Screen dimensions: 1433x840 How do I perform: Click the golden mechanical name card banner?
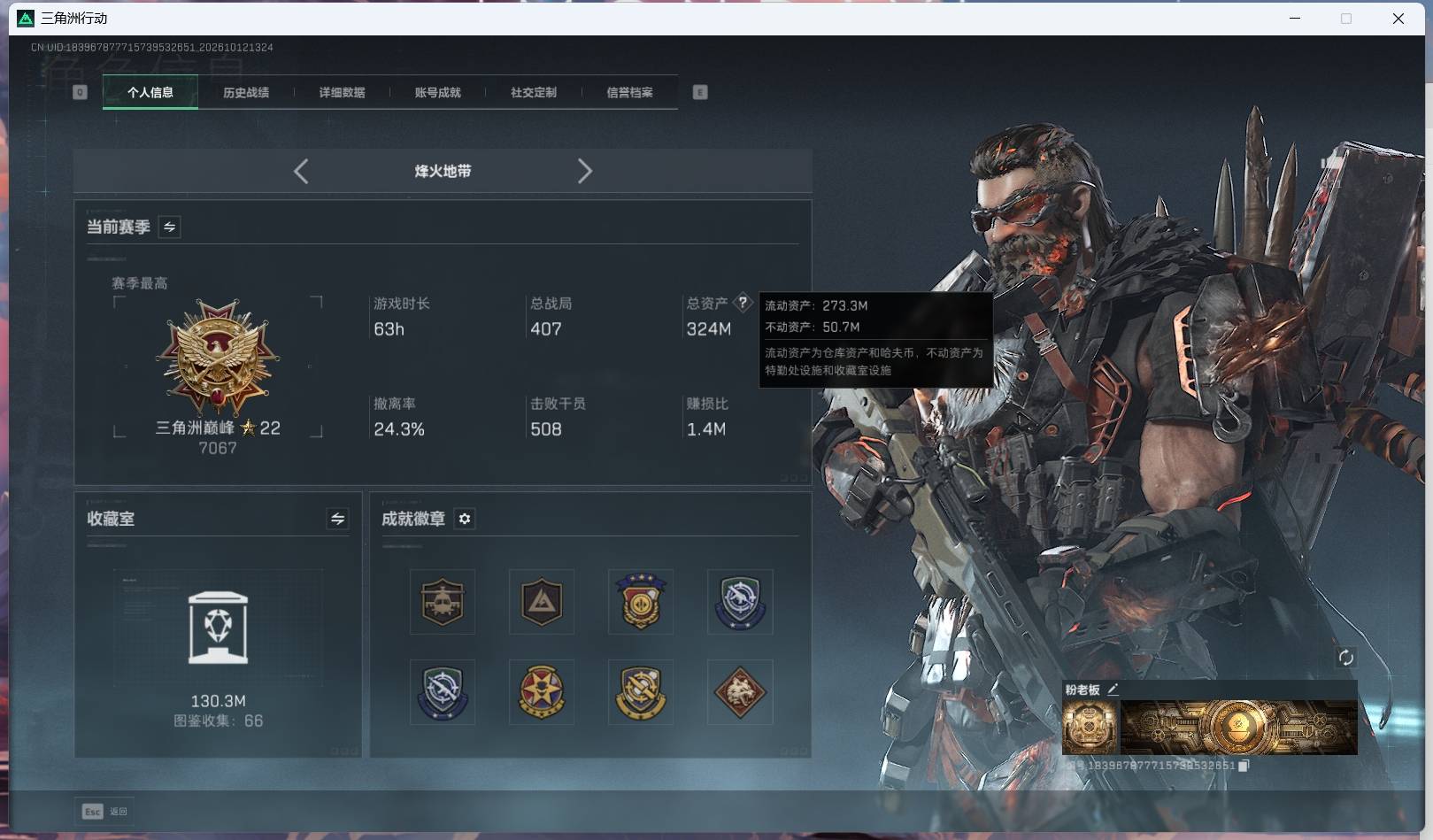(x=1239, y=727)
